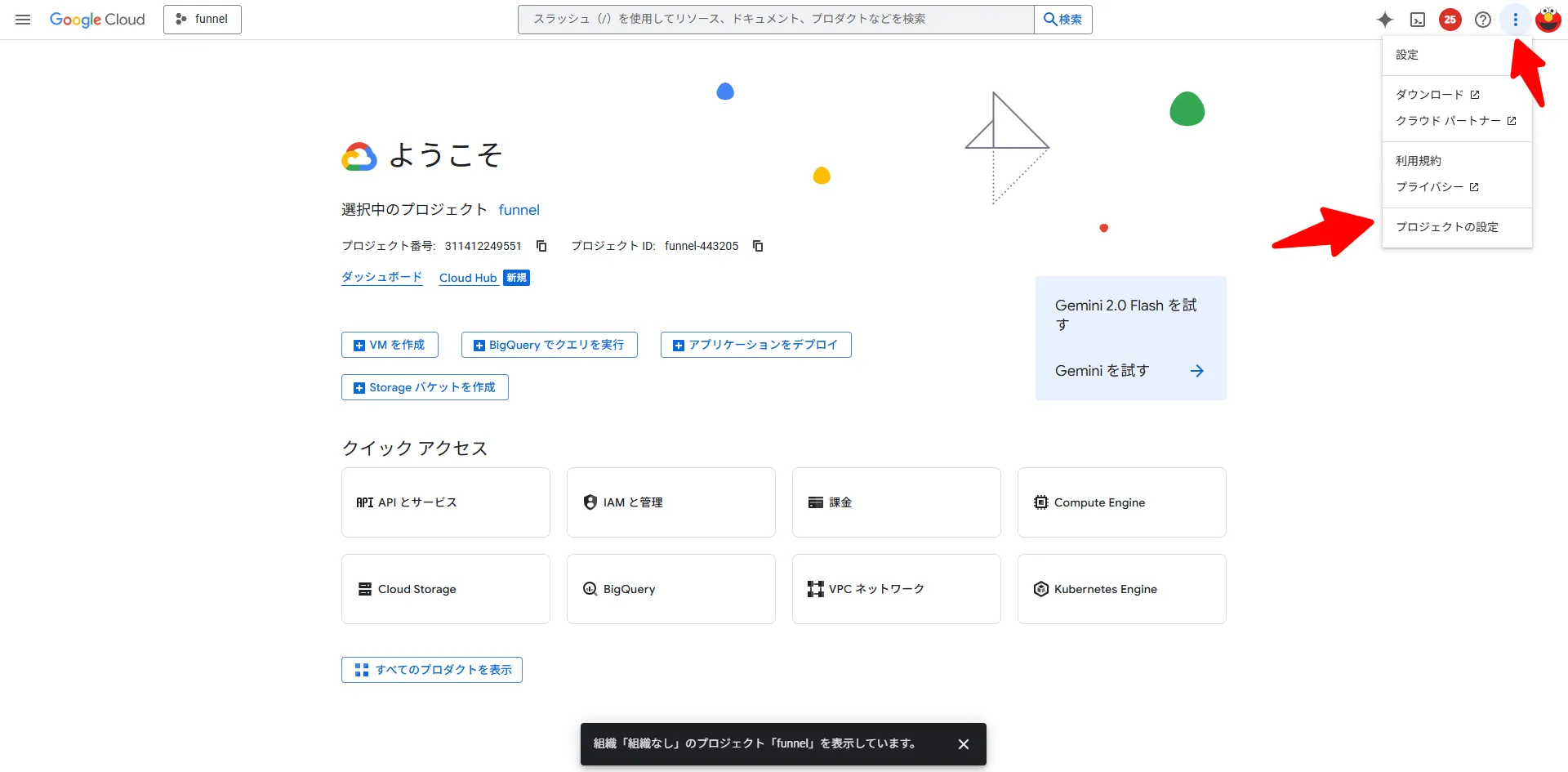Open API とサービス quick access card
The width and height of the screenshot is (1568, 772).
[x=446, y=502]
